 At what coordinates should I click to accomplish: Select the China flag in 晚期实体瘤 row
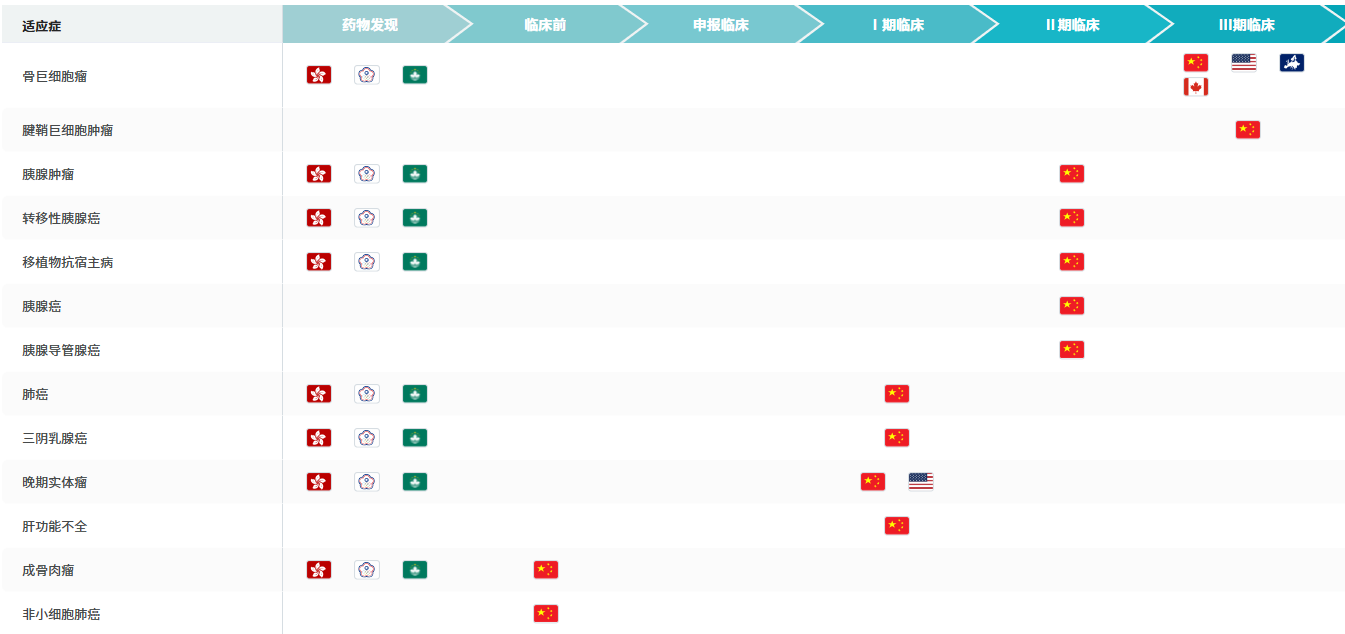click(873, 482)
